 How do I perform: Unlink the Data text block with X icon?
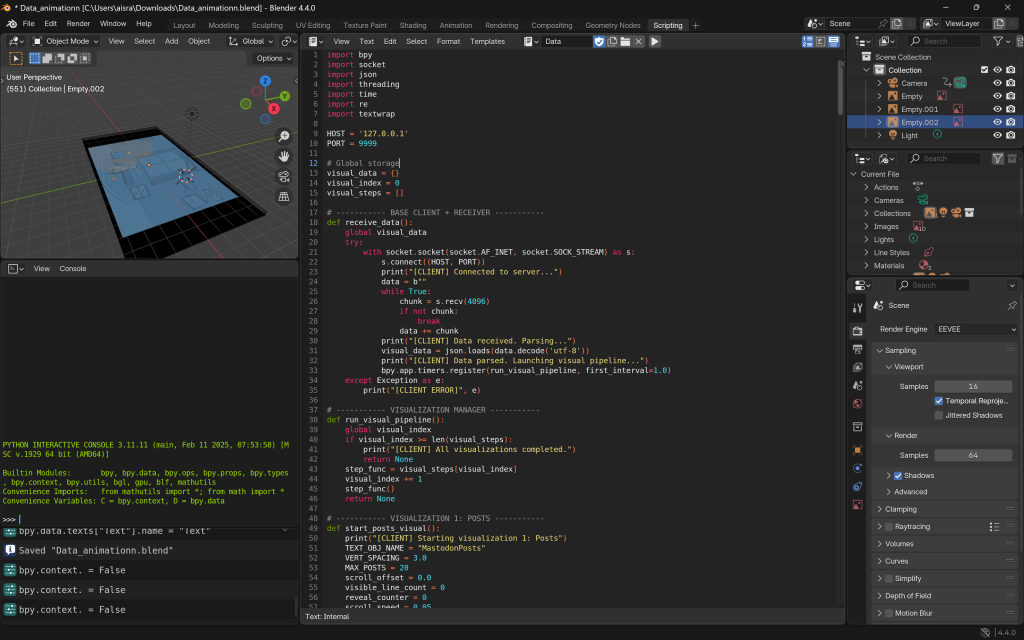tap(638, 41)
